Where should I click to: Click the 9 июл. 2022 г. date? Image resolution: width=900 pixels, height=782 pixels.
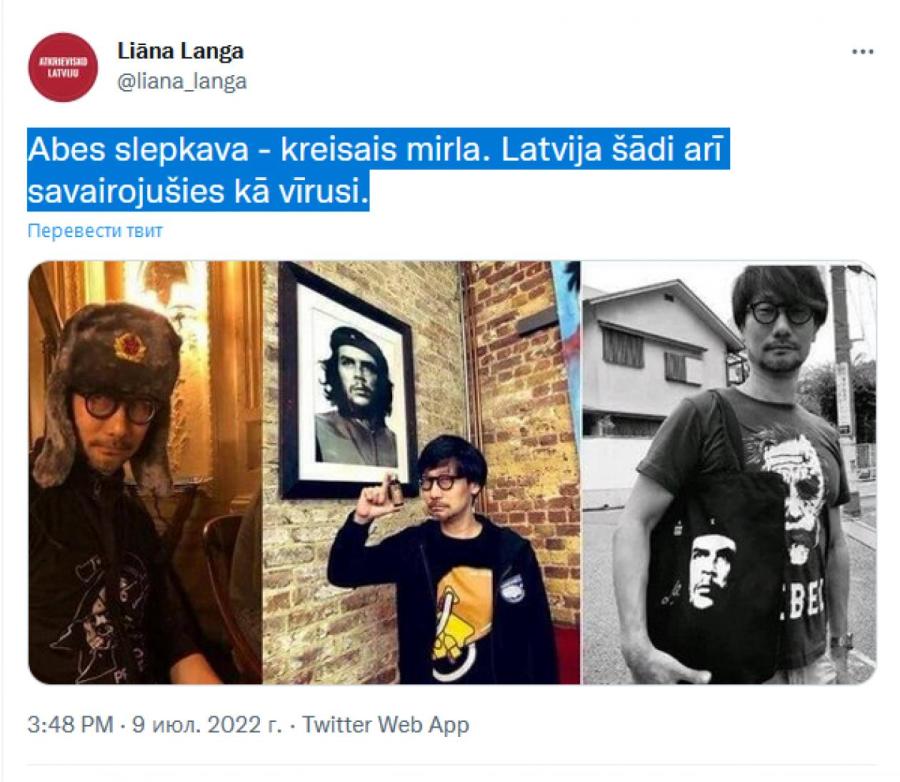(207, 725)
